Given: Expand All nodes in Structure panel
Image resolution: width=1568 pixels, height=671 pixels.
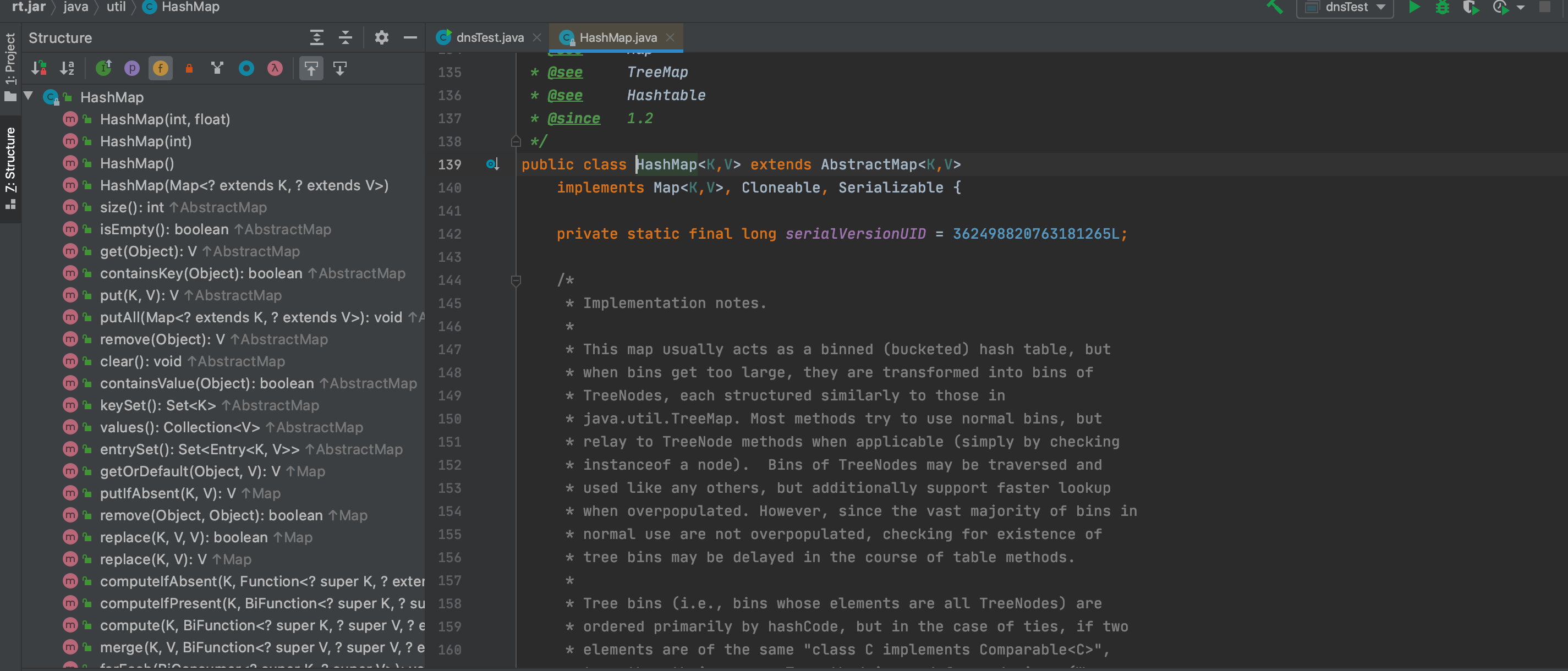Looking at the screenshot, I should pos(316,38).
